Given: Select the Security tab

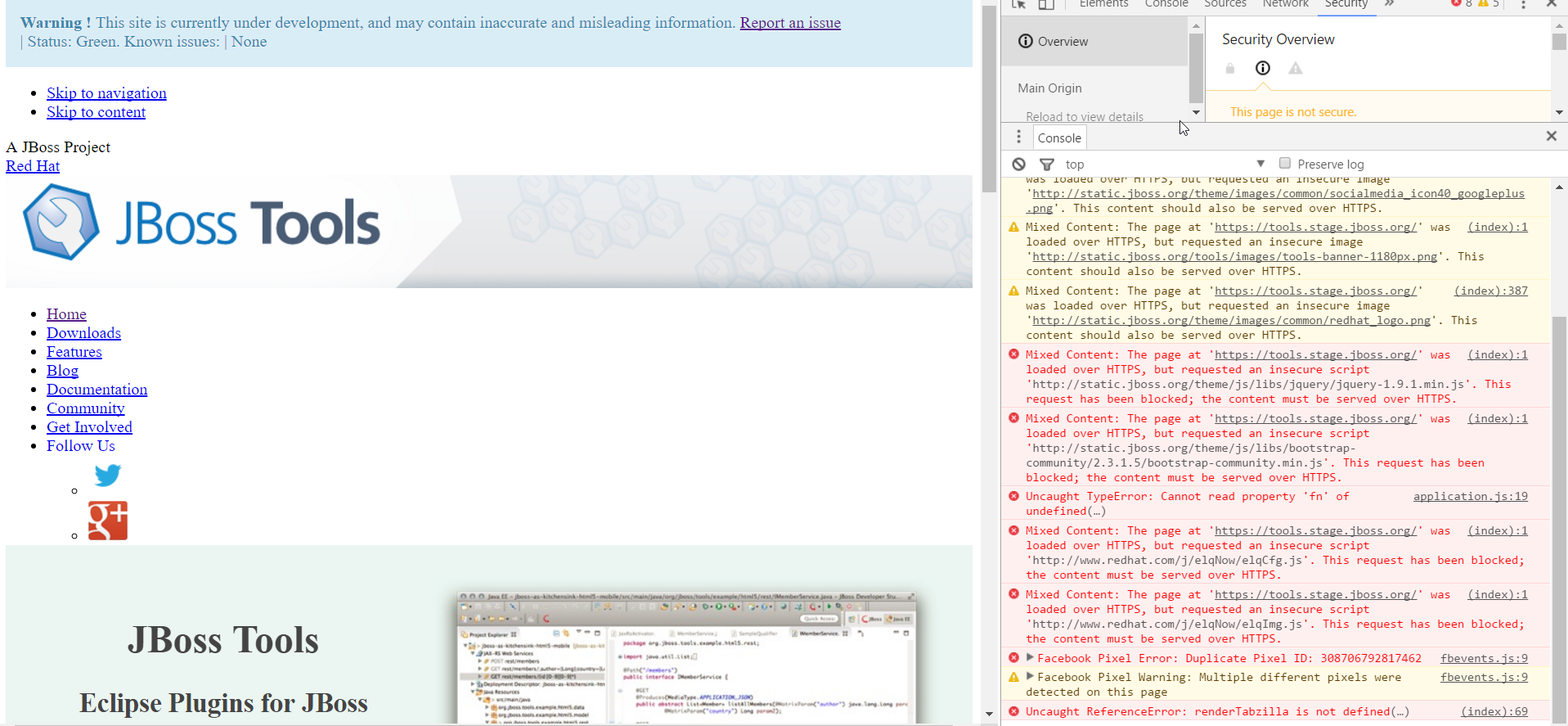Looking at the screenshot, I should 1346,4.
